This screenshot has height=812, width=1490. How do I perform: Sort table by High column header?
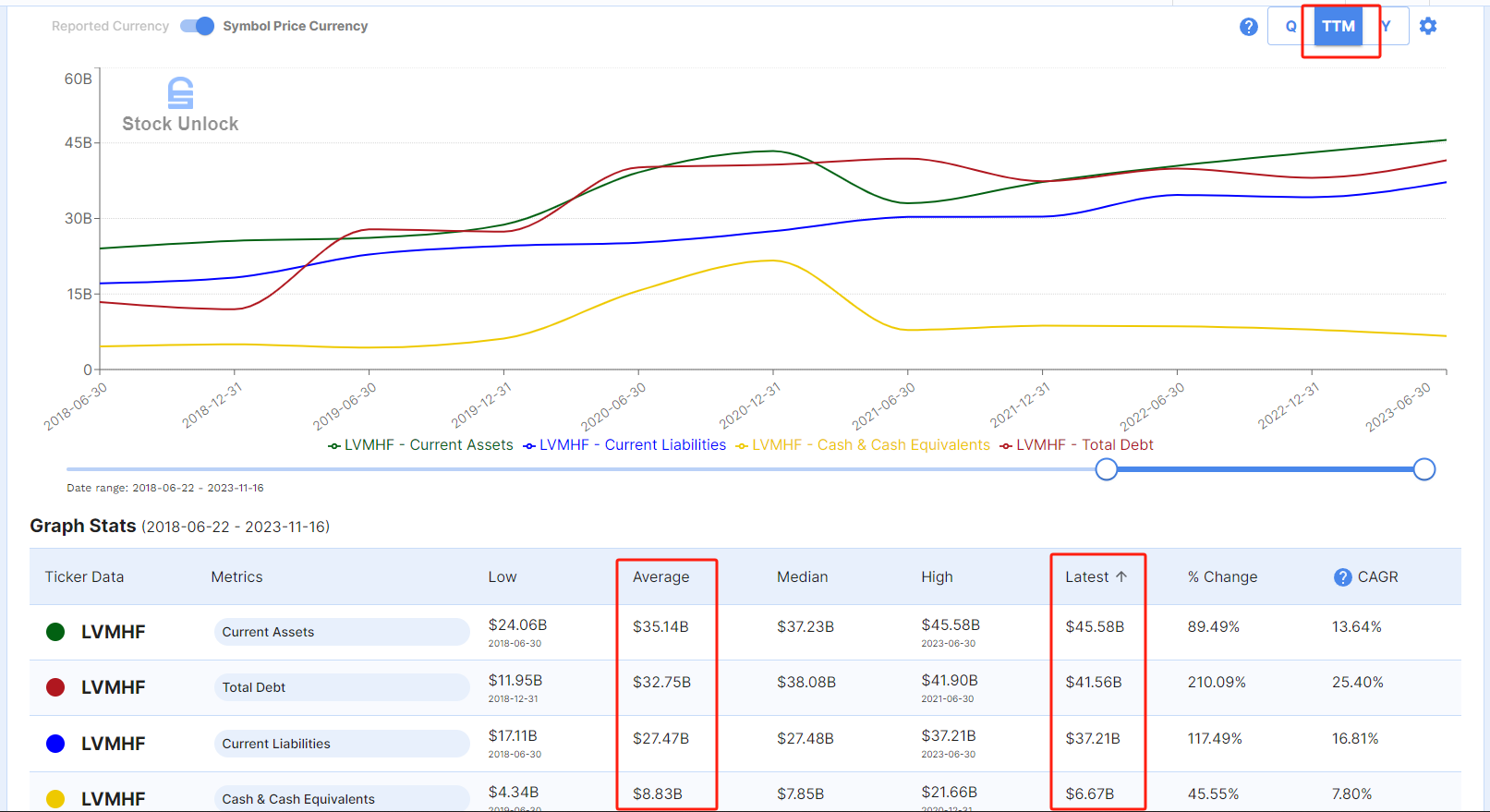937,576
